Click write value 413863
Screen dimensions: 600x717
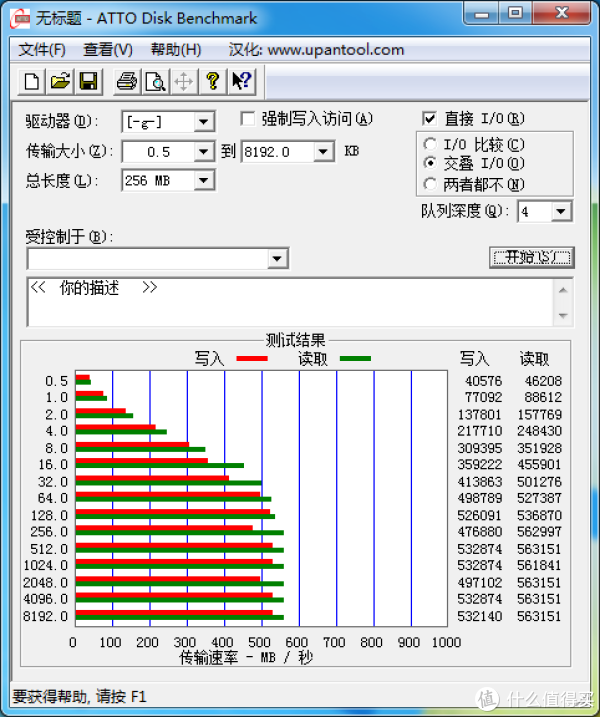[480, 482]
